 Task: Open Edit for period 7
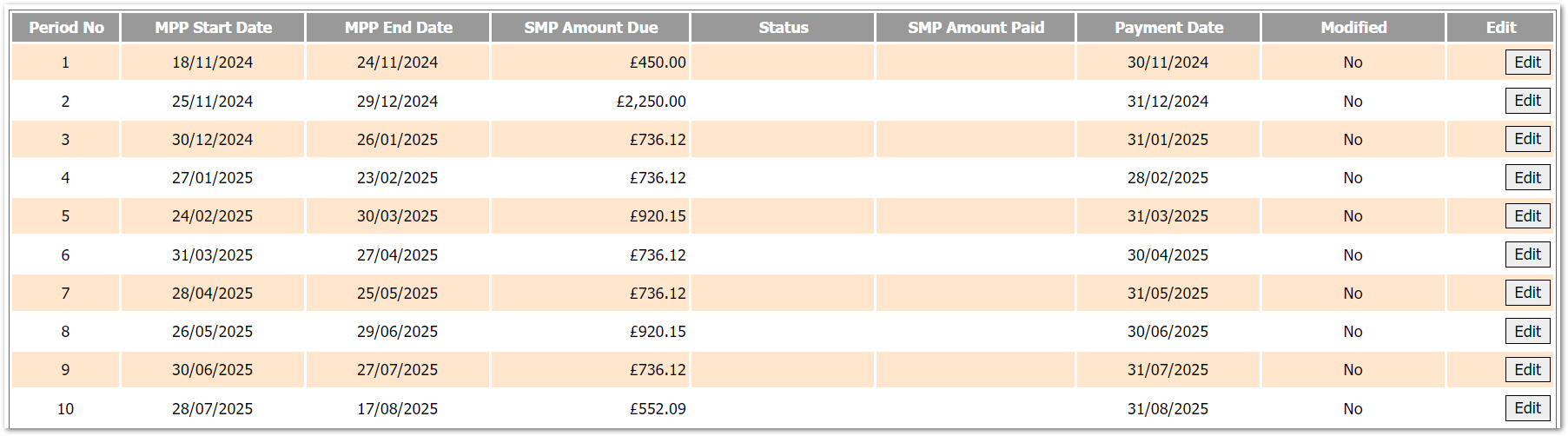[1527, 293]
